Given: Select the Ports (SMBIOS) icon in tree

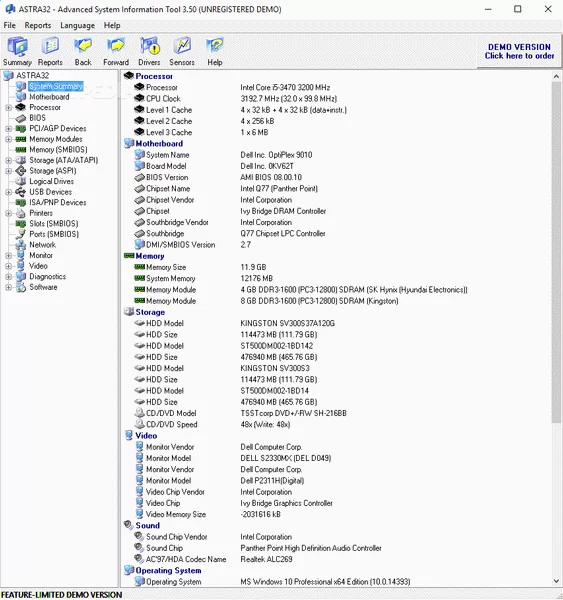Looking at the screenshot, I should (x=21, y=234).
